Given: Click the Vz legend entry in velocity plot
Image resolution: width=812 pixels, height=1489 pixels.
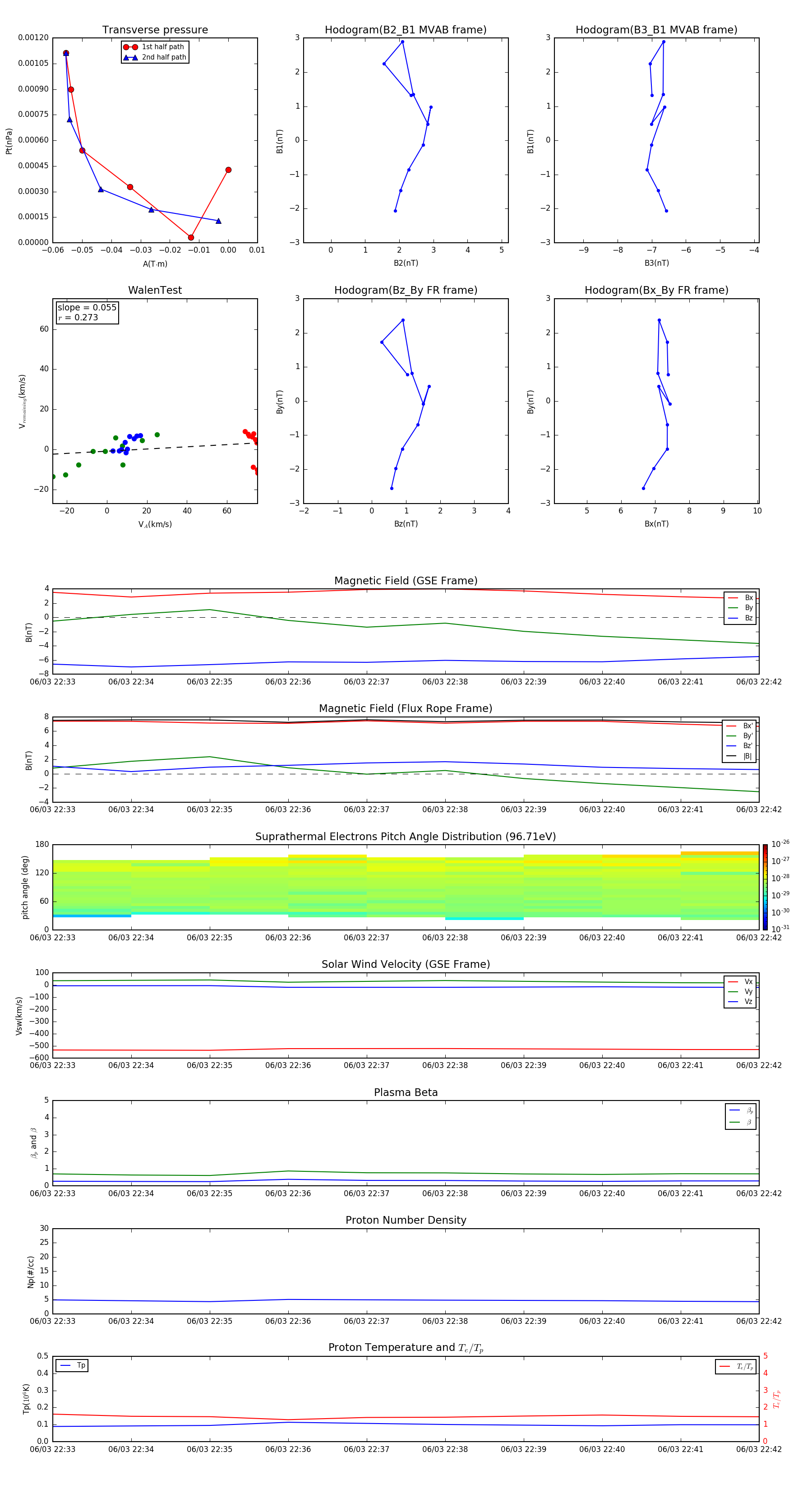Looking at the screenshot, I should tap(740, 1002).
